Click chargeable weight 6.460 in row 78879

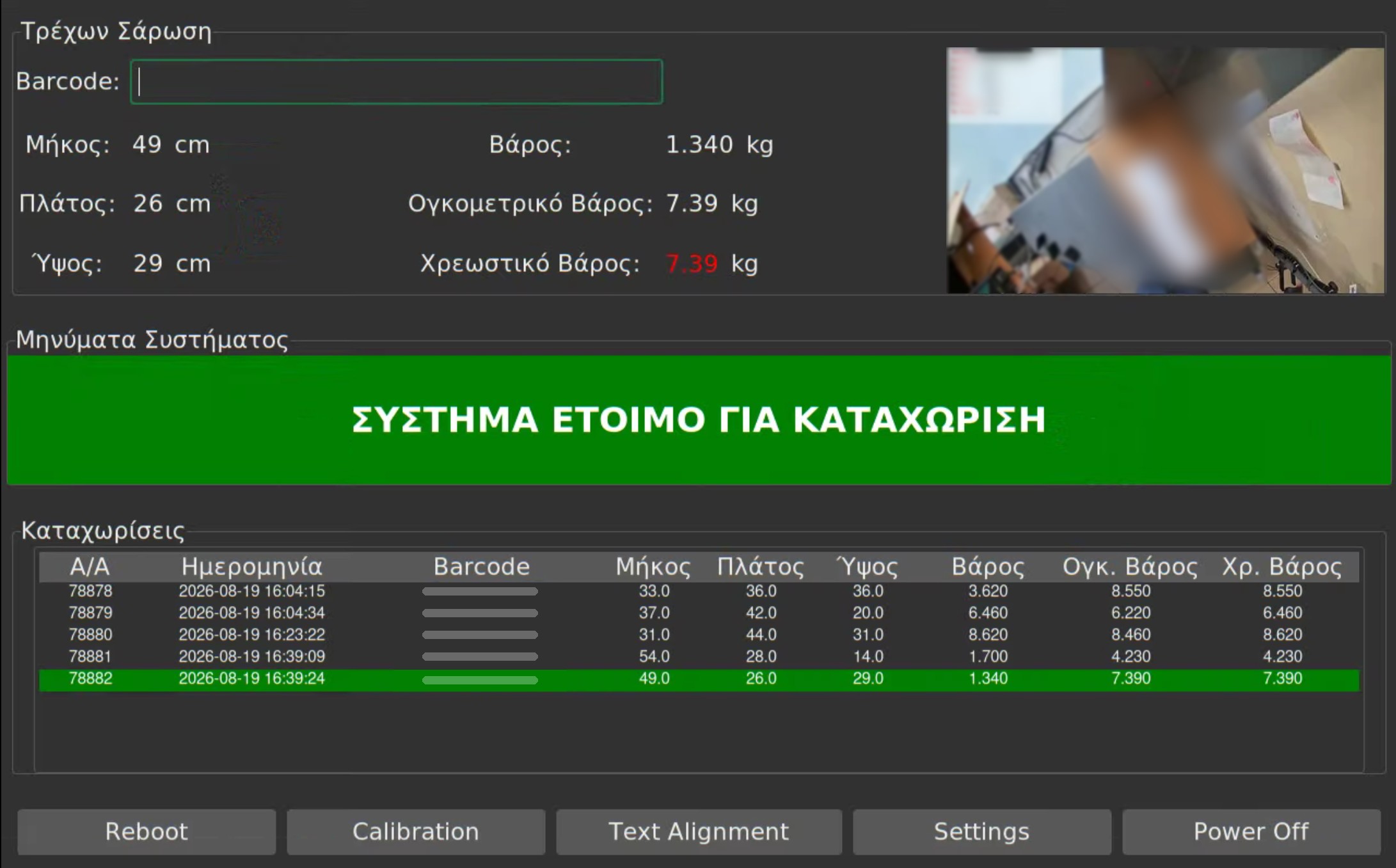tap(1282, 613)
